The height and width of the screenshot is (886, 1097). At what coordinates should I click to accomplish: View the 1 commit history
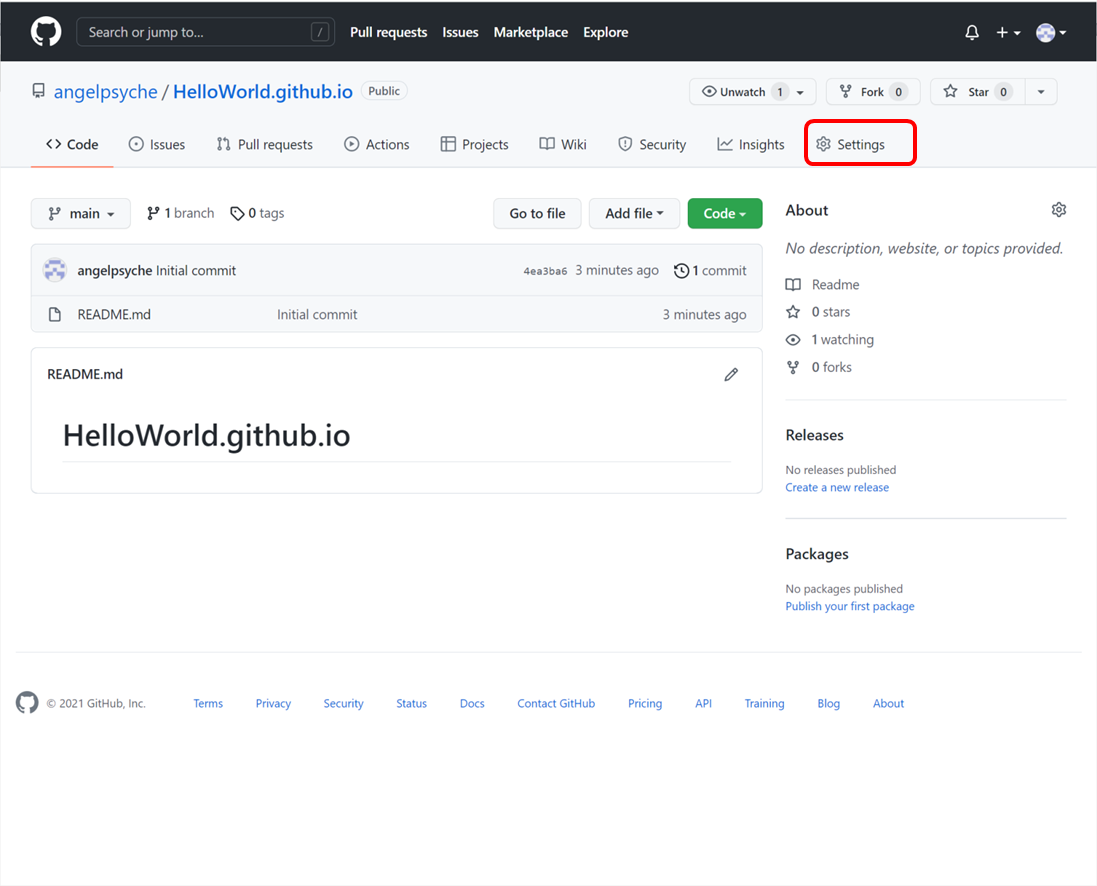click(710, 271)
